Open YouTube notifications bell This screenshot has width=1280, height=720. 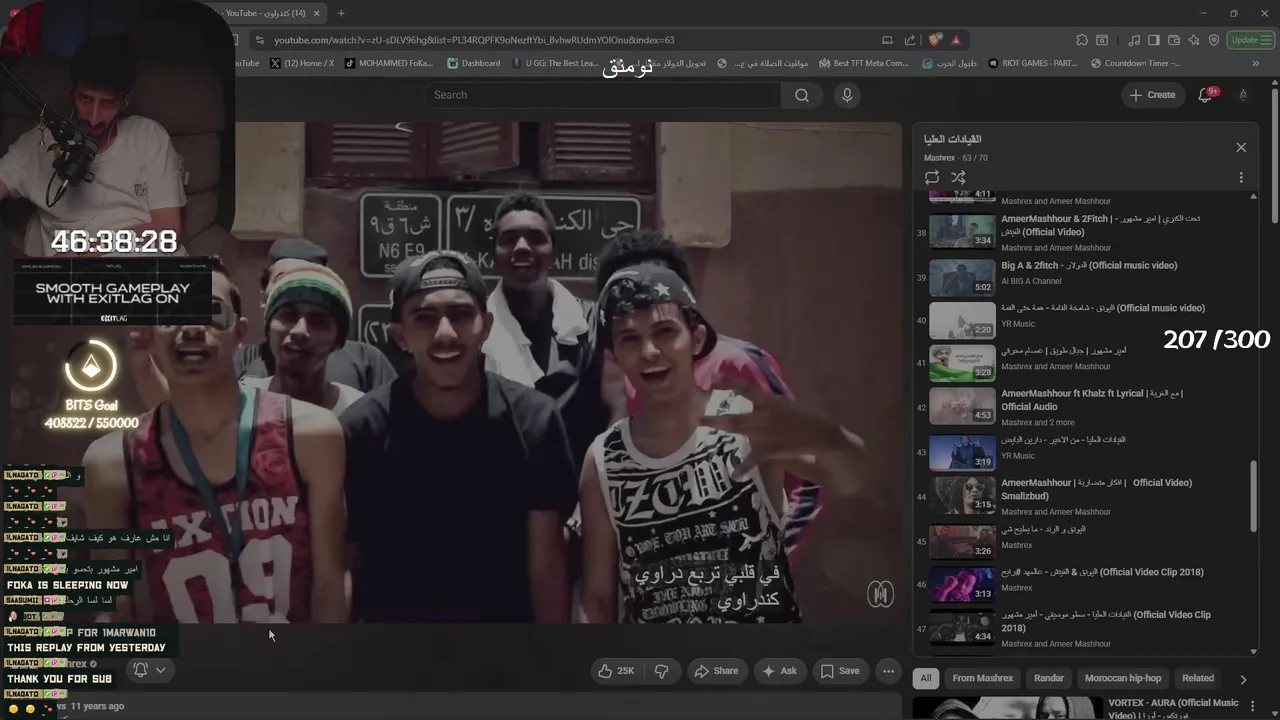pyautogui.click(x=1206, y=95)
